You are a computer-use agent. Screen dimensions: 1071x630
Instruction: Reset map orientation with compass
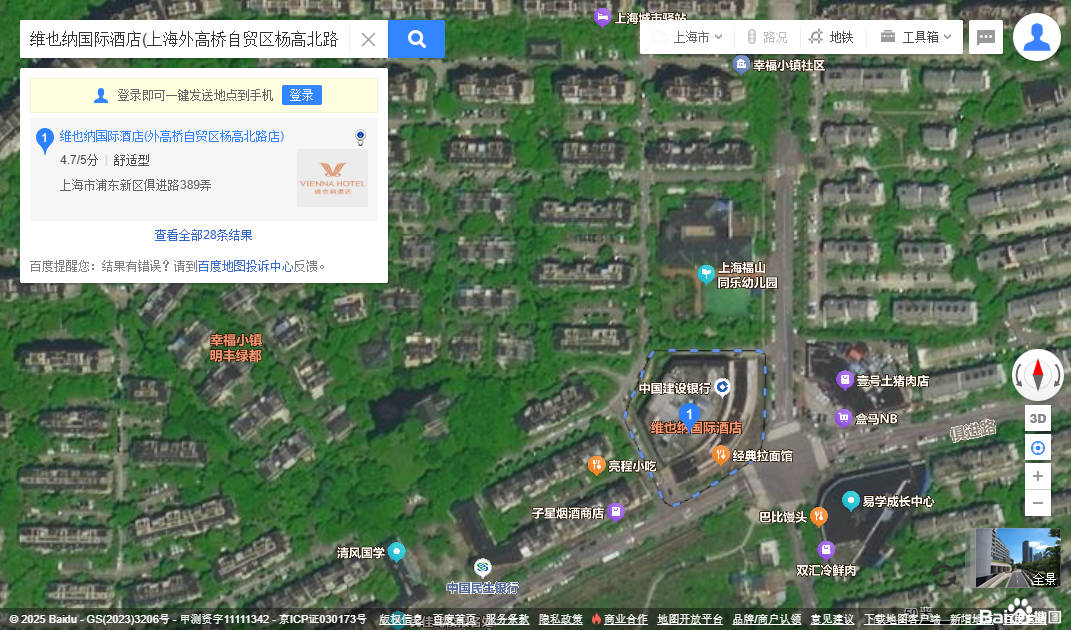pyautogui.click(x=1037, y=375)
